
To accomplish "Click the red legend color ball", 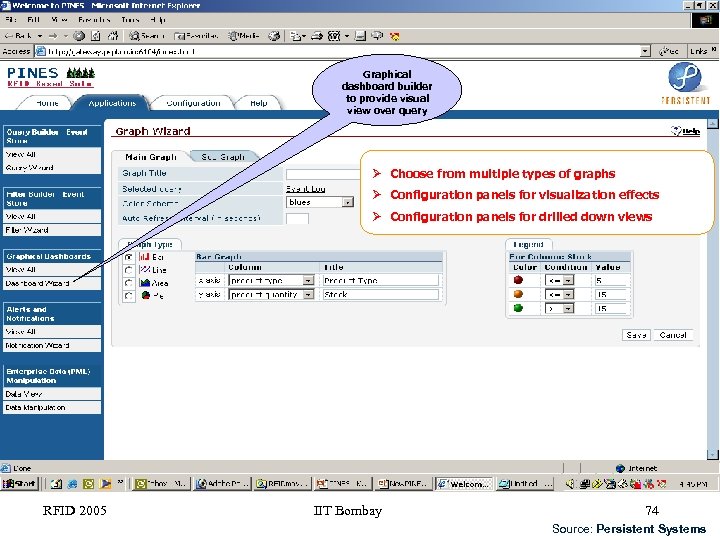I will (x=518, y=280).
